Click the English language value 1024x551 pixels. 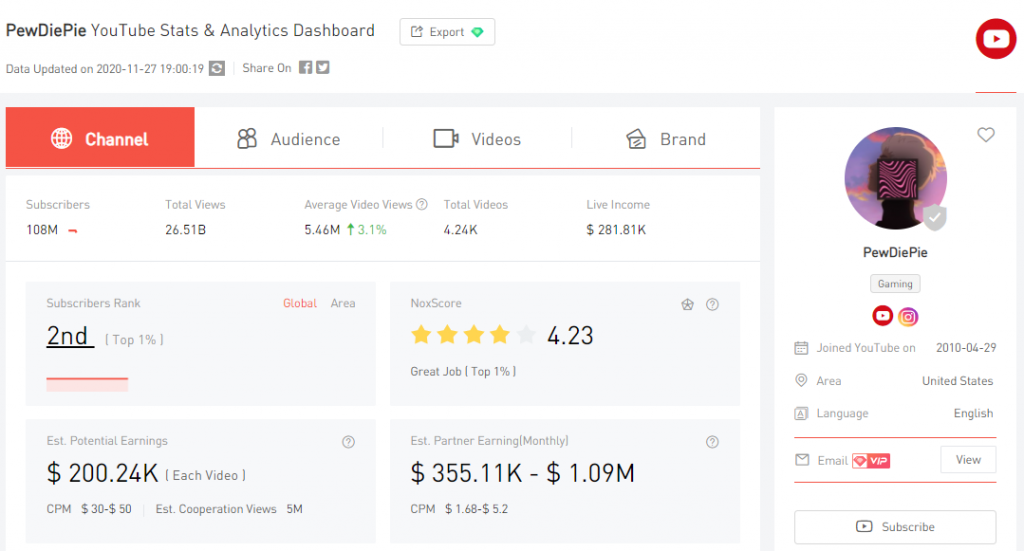coord(973,413)
